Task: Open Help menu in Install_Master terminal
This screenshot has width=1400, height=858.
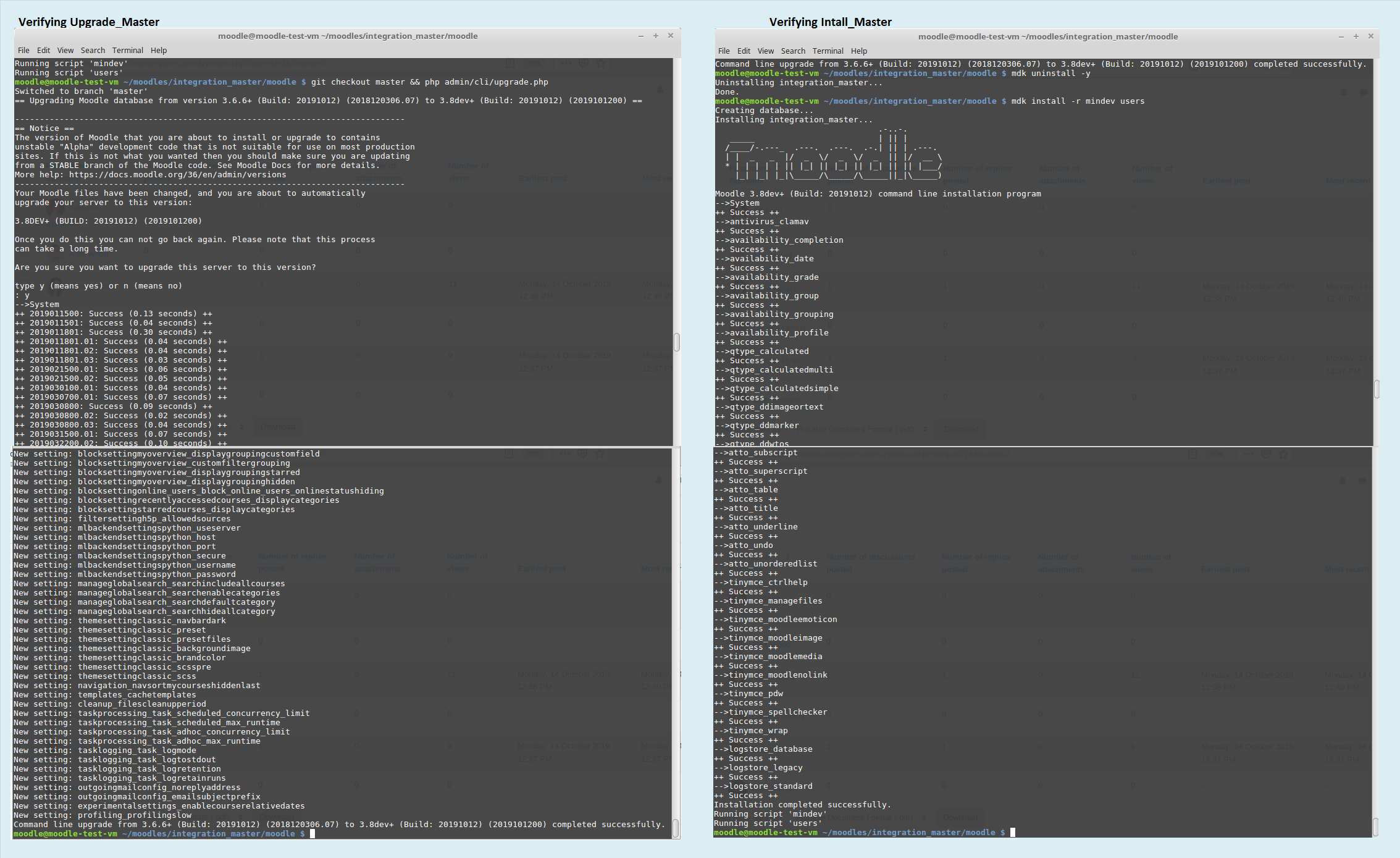Action: 859,51
